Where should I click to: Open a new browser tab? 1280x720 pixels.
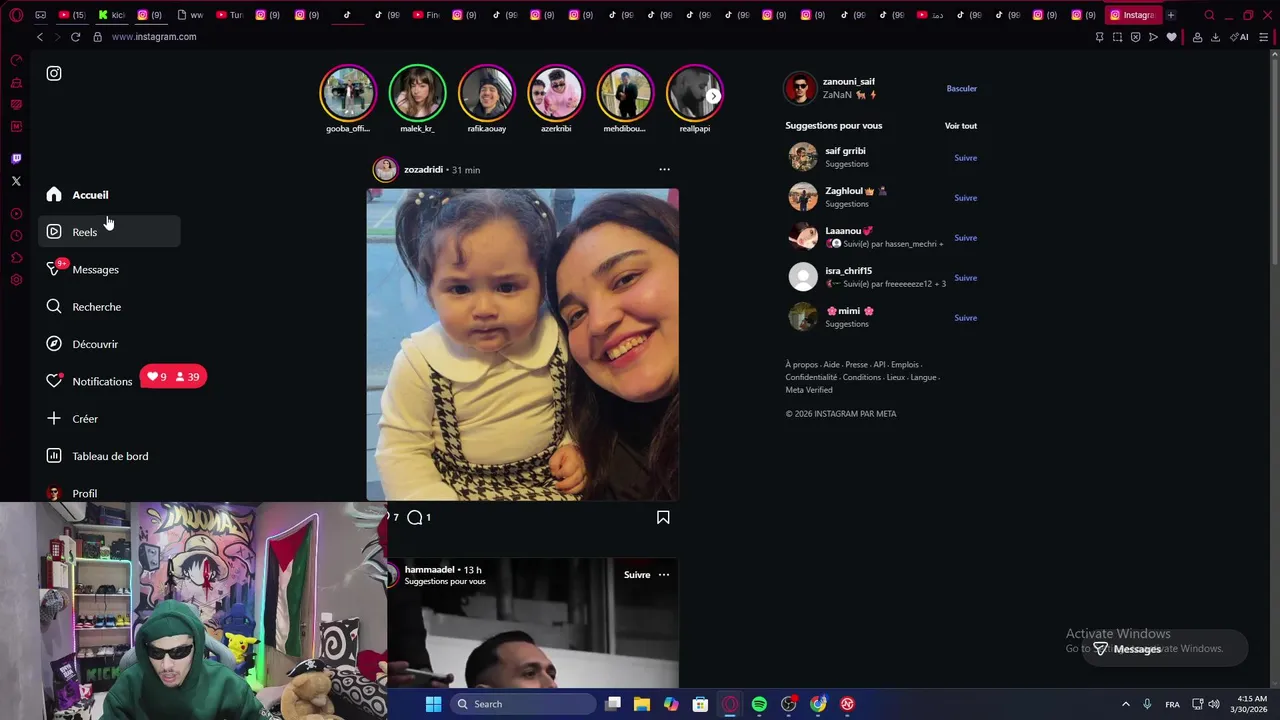(x=1171, y=15)
